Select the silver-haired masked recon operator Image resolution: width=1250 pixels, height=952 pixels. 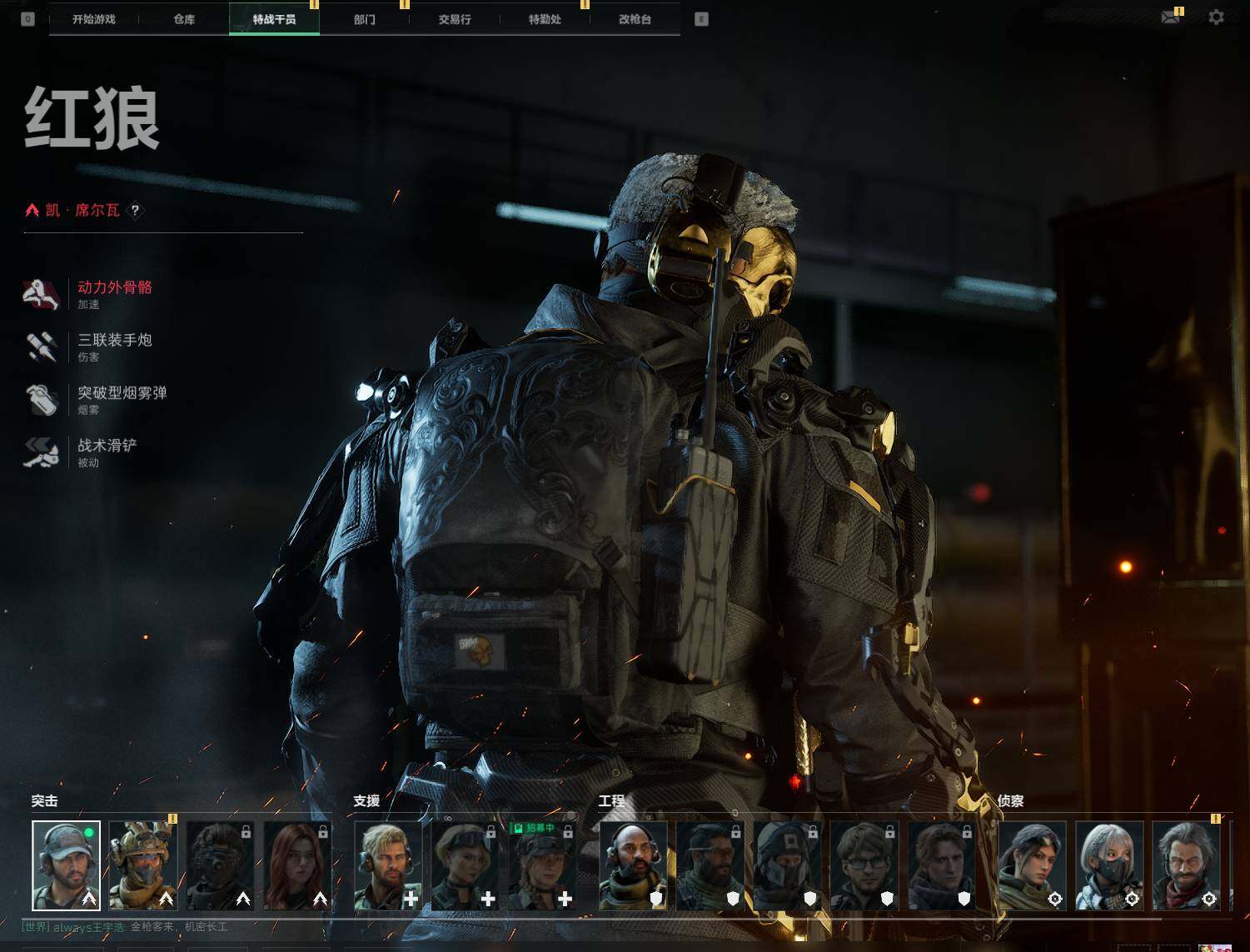pos(1108,865)
